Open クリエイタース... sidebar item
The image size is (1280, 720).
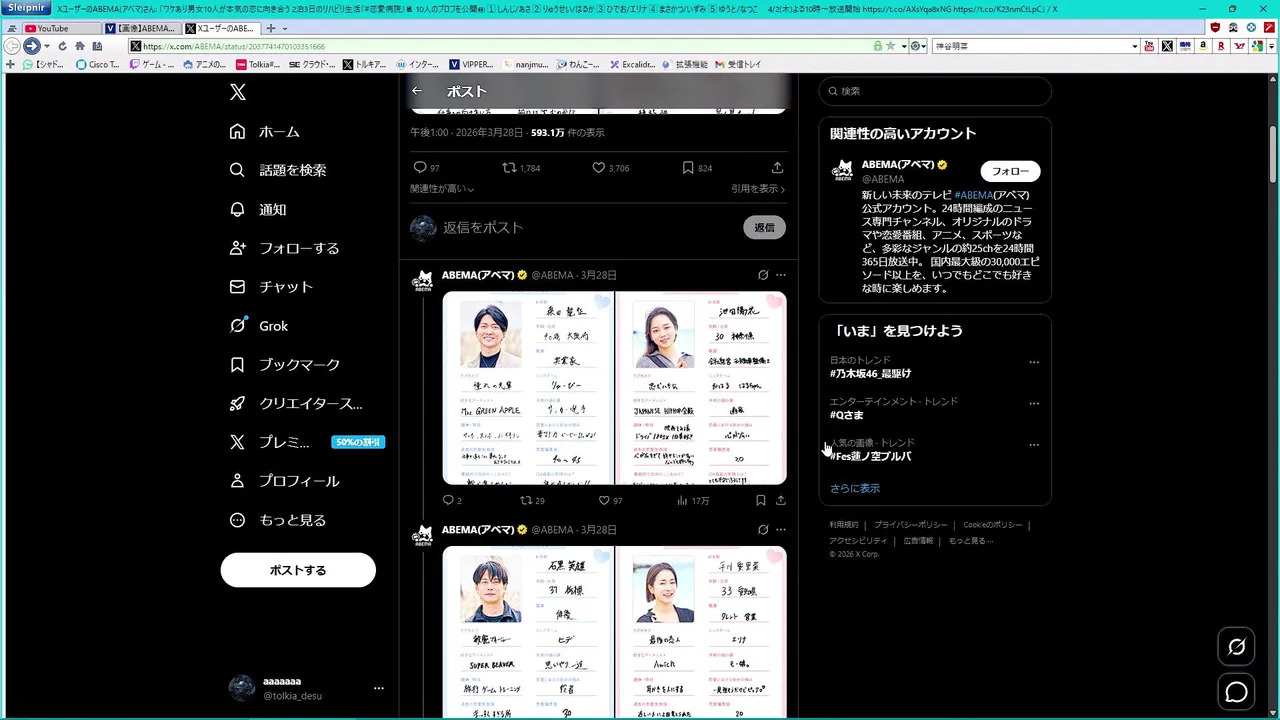[x=296, y=404]
